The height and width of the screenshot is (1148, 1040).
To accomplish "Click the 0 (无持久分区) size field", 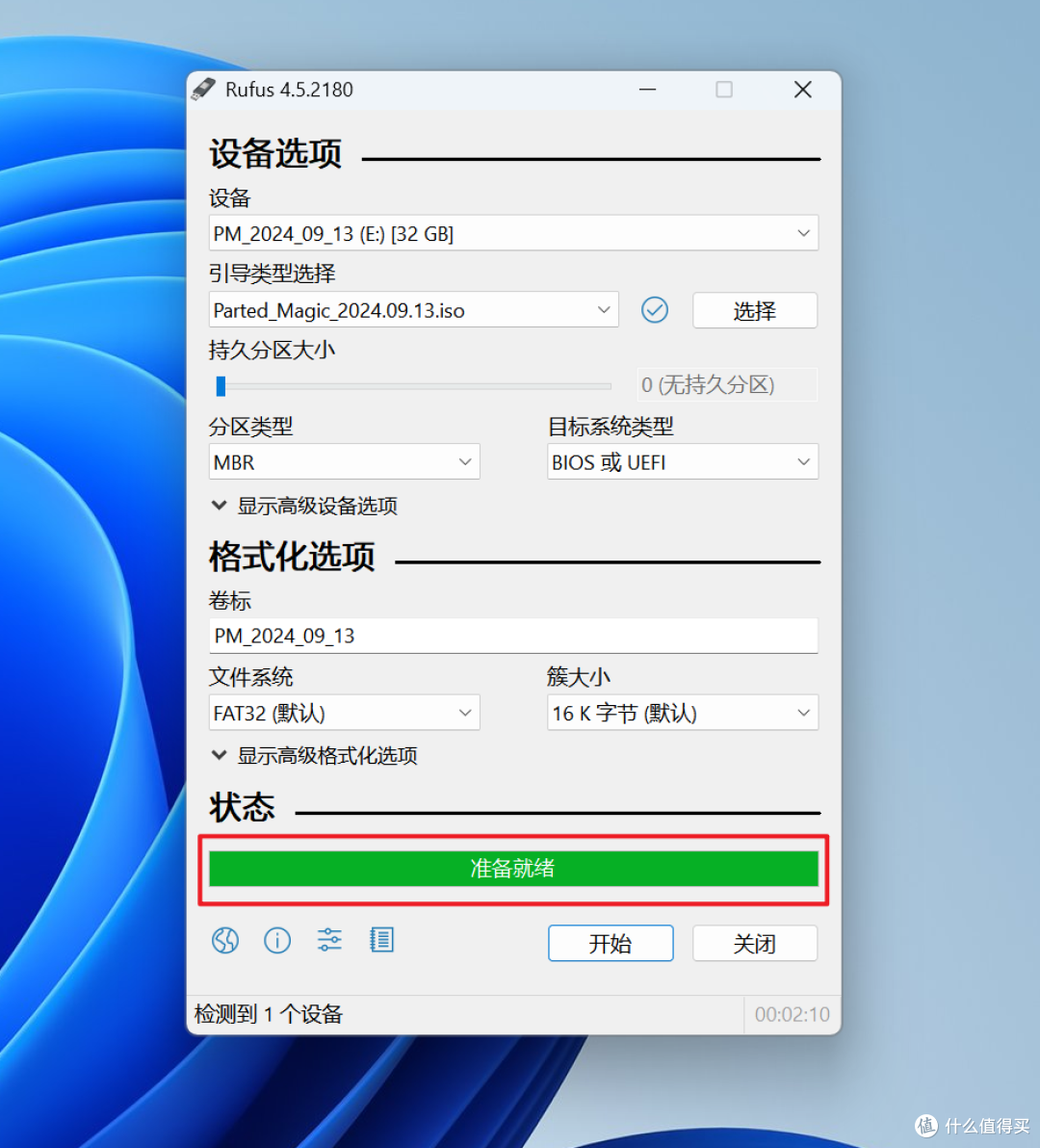I will [727, 385].
